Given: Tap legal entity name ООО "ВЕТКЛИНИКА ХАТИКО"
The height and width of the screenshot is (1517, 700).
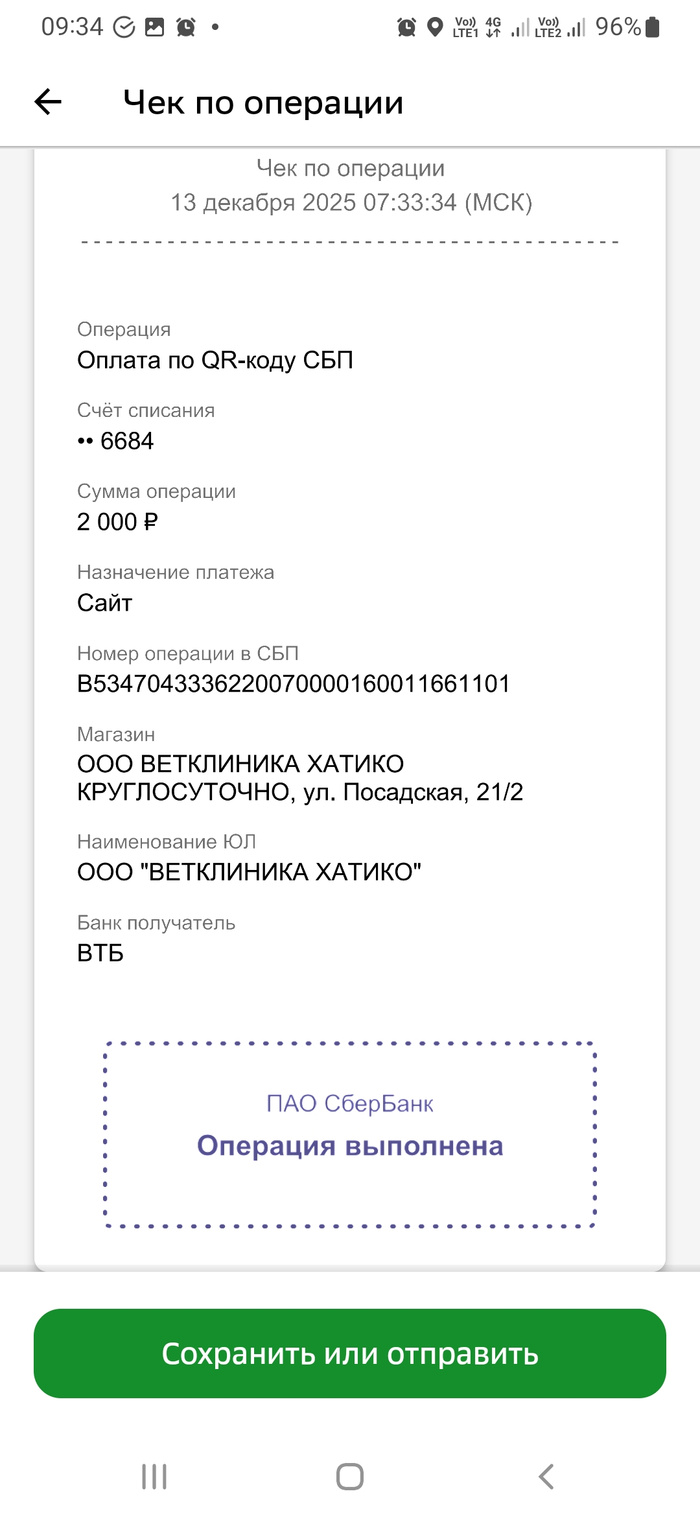Looking at the screenshot, I should (x=249, y=872).
